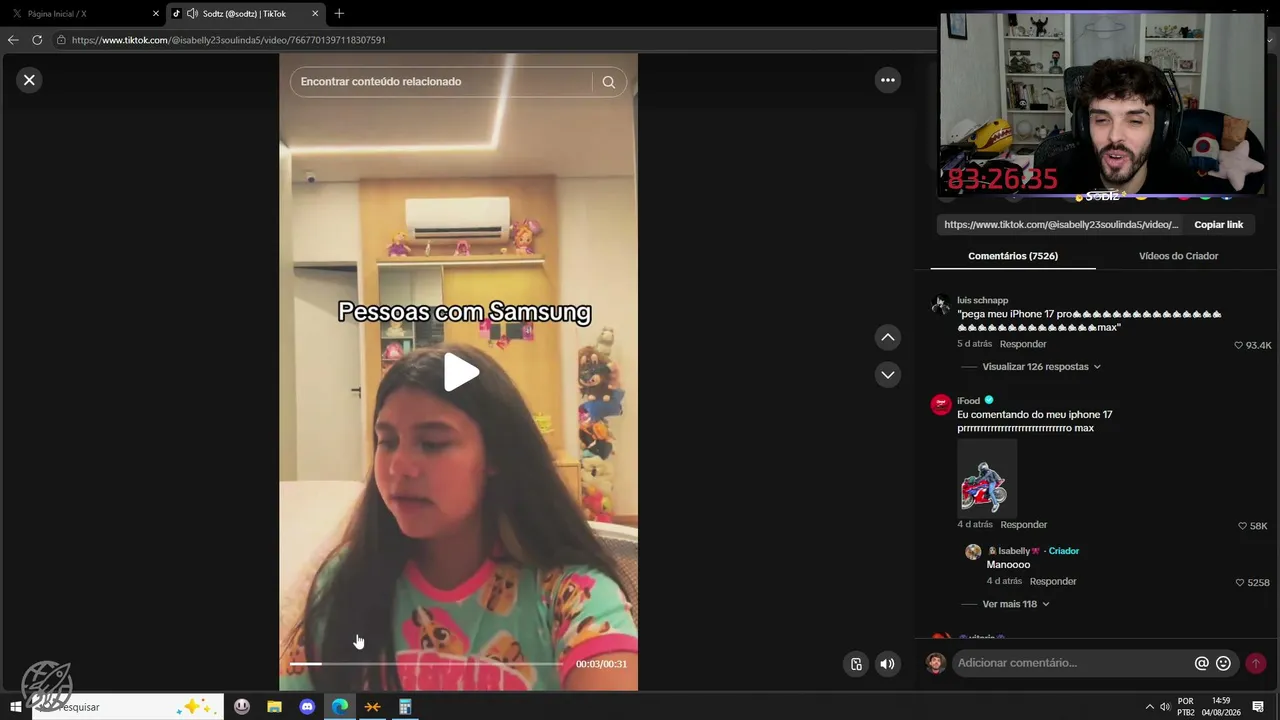Open File Explorer from the taskbar
The image size is (1280, 720).
pos(274,707)
